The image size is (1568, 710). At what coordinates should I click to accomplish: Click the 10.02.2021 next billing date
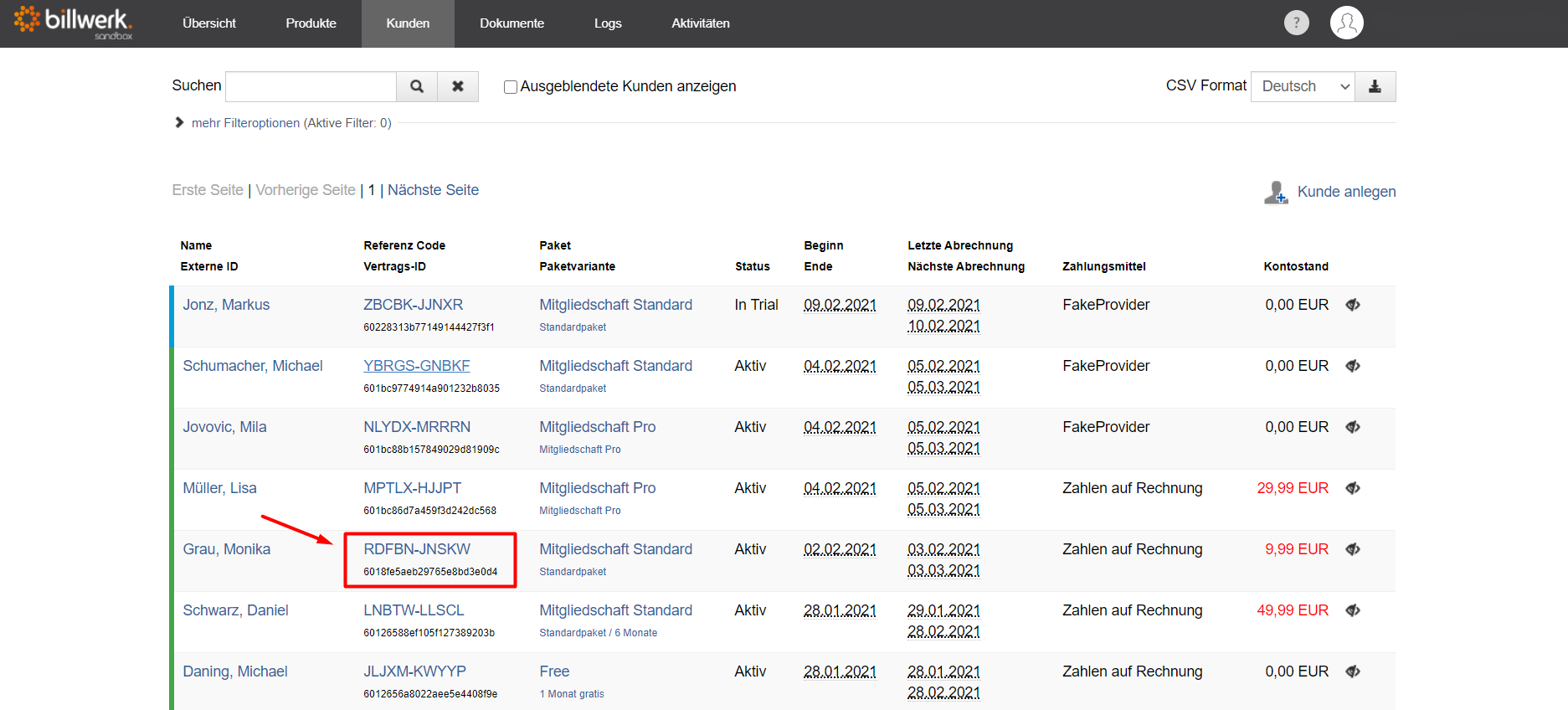[x=943, y=326]
